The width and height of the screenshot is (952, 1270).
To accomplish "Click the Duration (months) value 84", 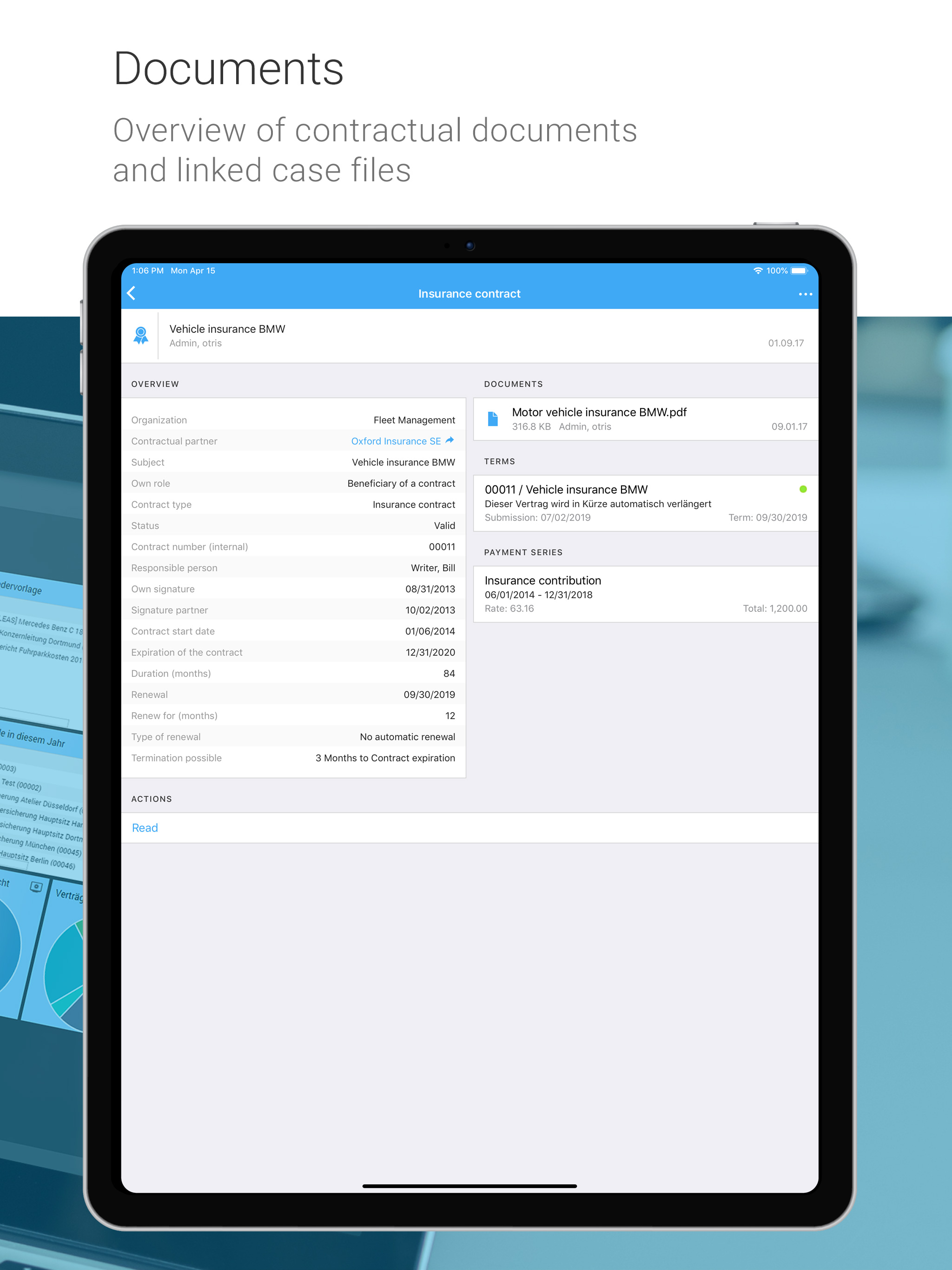I will [x=449, y=674].
